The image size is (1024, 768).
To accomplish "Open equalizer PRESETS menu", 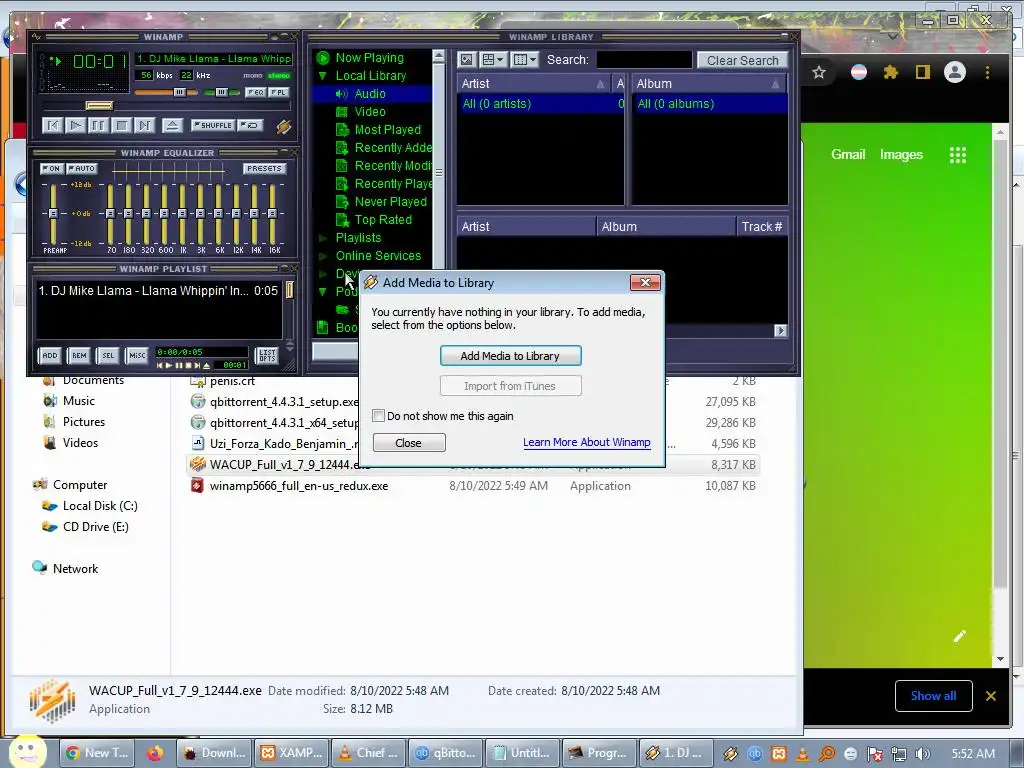I will coord(264,168).
